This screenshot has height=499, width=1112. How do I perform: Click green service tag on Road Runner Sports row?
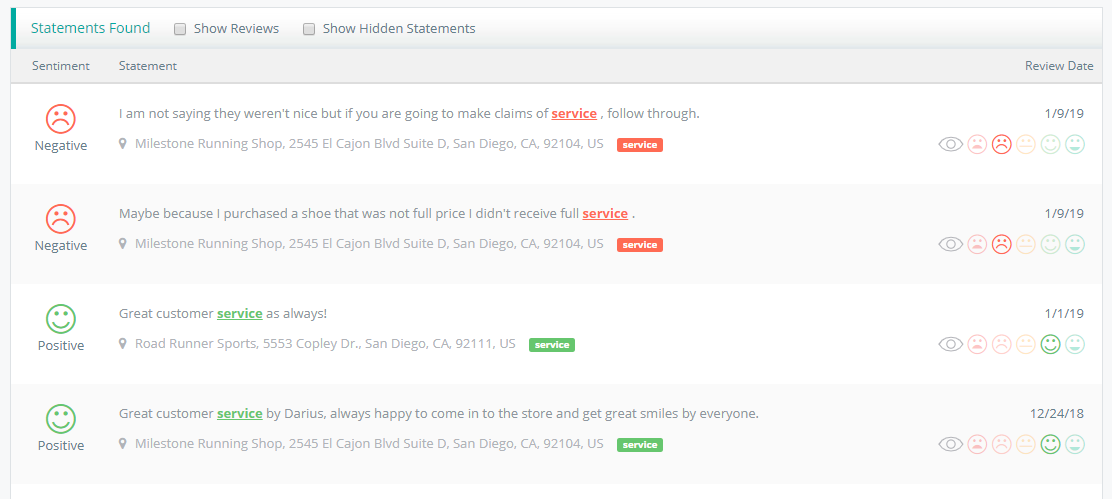coord(552,344)
